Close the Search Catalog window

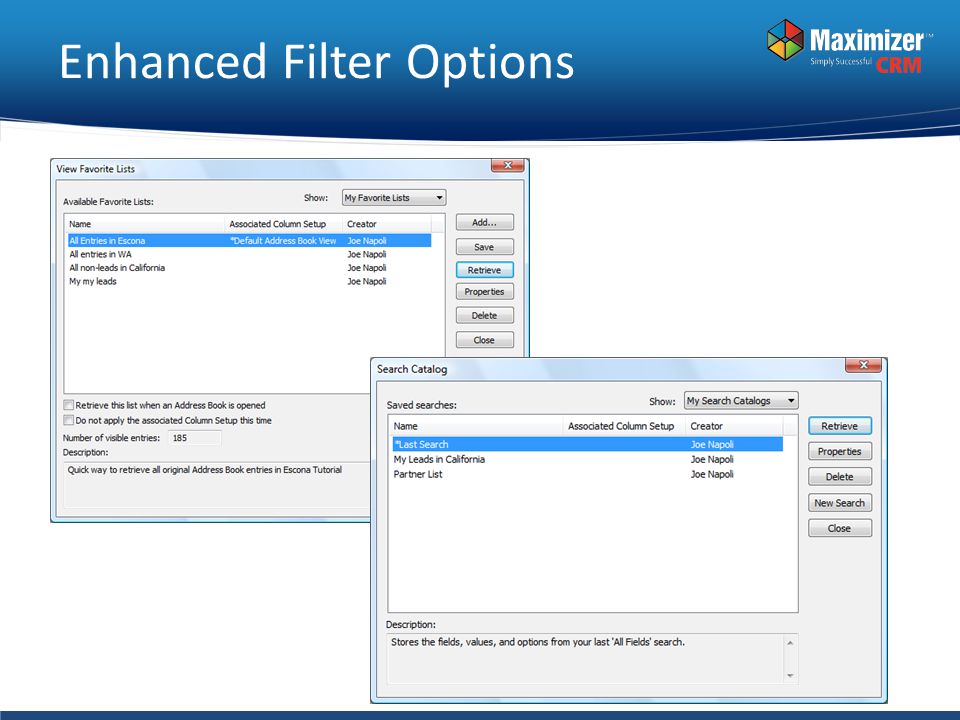point(863,365)
